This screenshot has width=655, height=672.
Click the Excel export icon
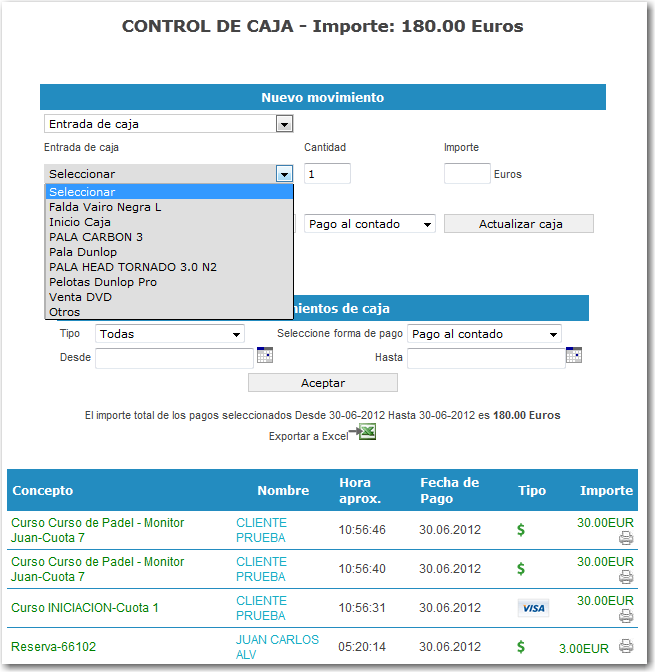[x=367, y=432]
